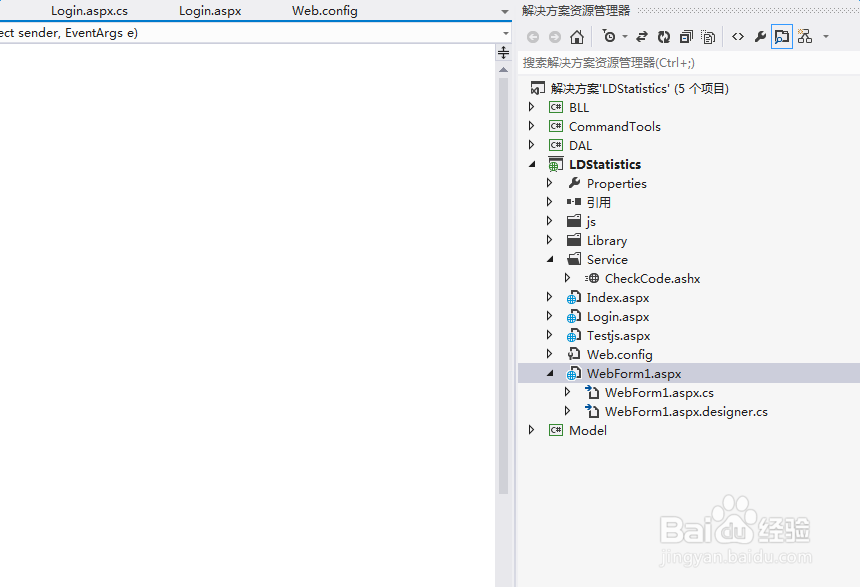860x587 pixels.
Task: Open the Pending Changes Filter dropdown arrow
Action: tap(625, 37)
